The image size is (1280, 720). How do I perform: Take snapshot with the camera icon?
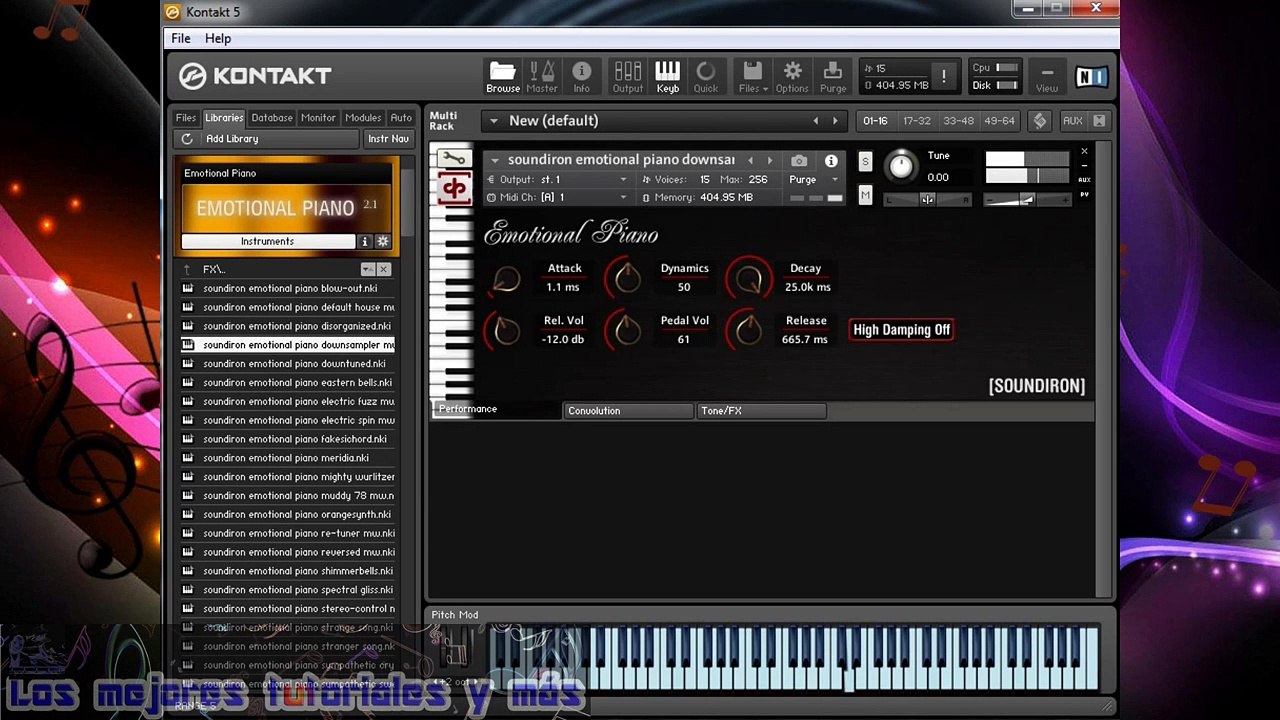[x=799, y=160]
